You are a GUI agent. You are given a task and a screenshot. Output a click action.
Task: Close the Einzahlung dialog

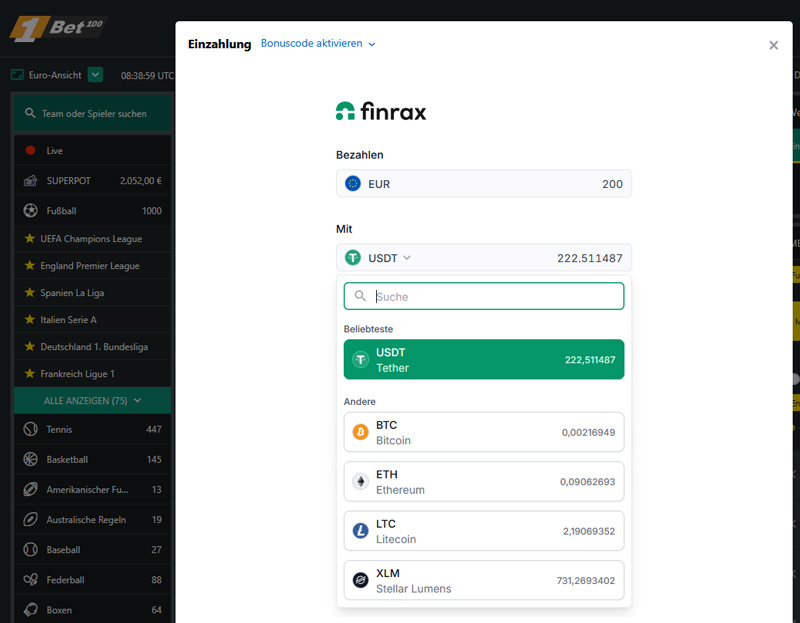773,45
